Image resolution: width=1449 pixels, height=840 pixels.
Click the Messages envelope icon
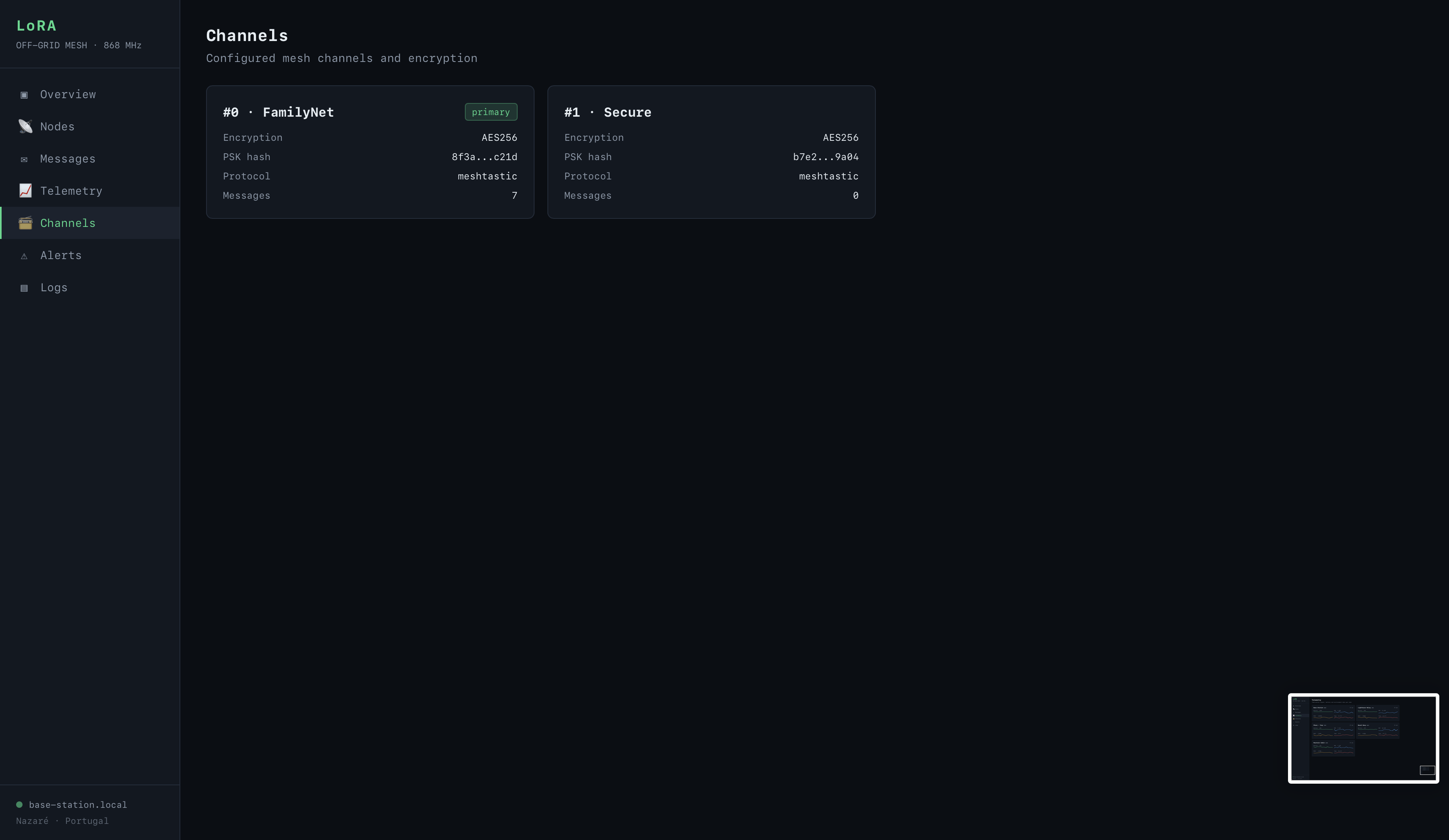coord(24,159)
